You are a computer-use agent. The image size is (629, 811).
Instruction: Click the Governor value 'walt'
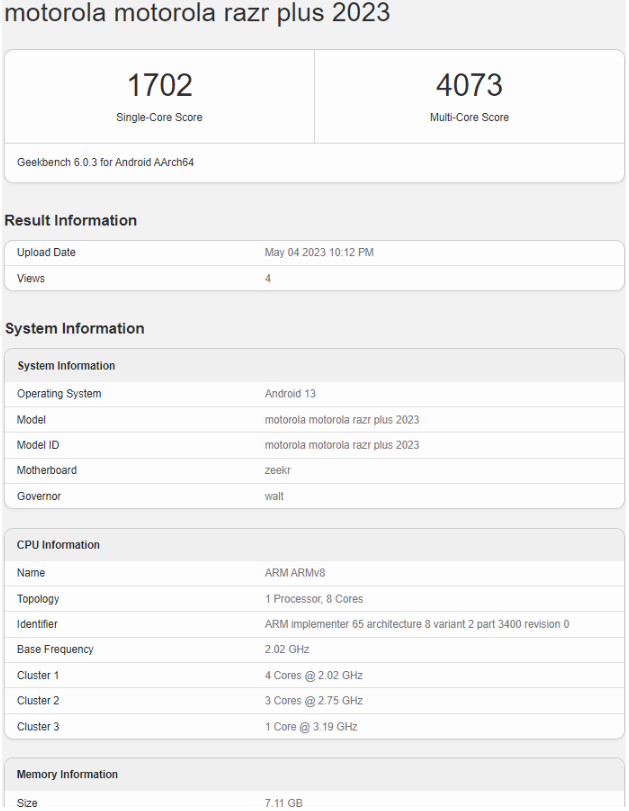274,496
